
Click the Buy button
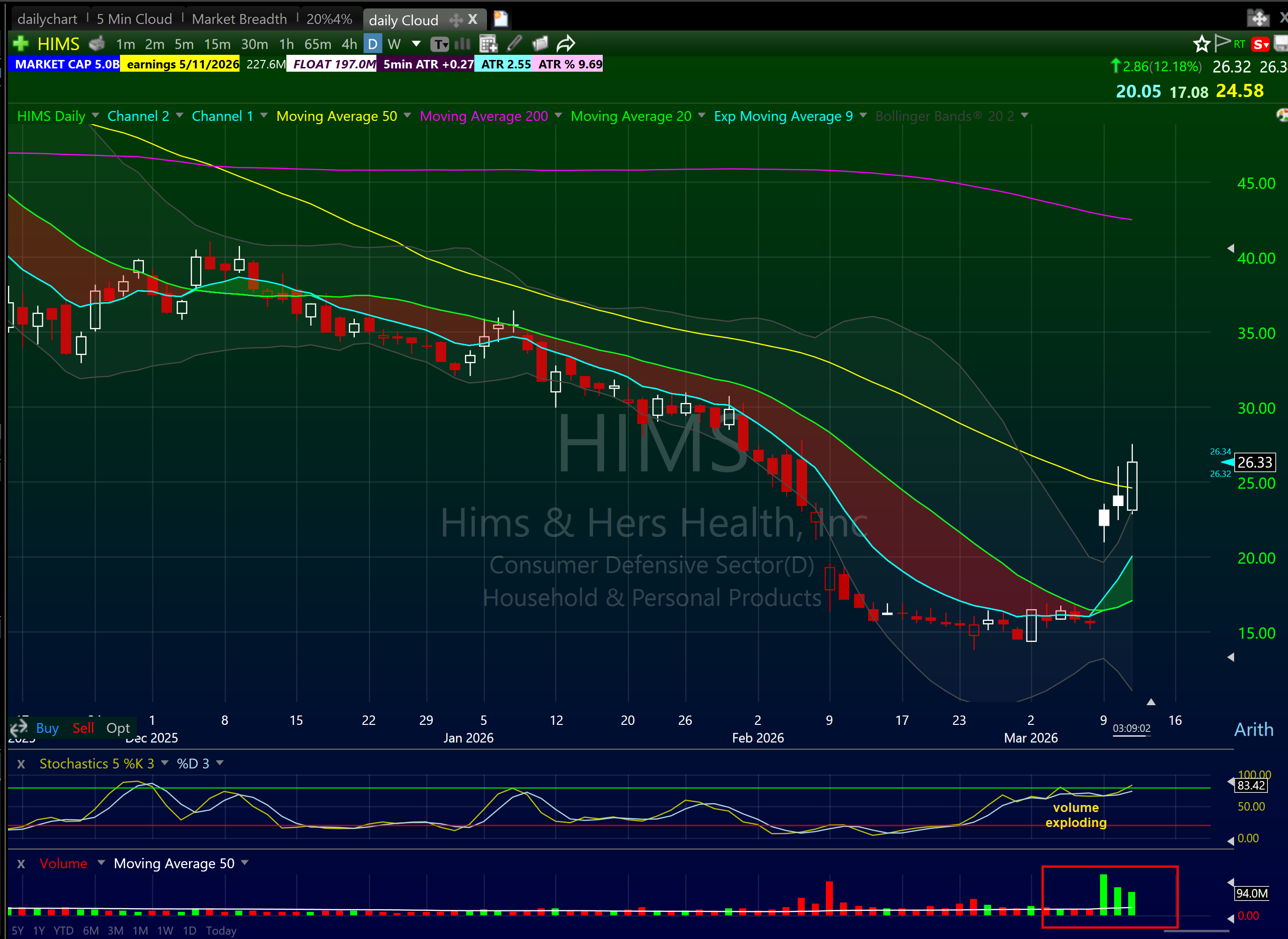coord(47,728)
